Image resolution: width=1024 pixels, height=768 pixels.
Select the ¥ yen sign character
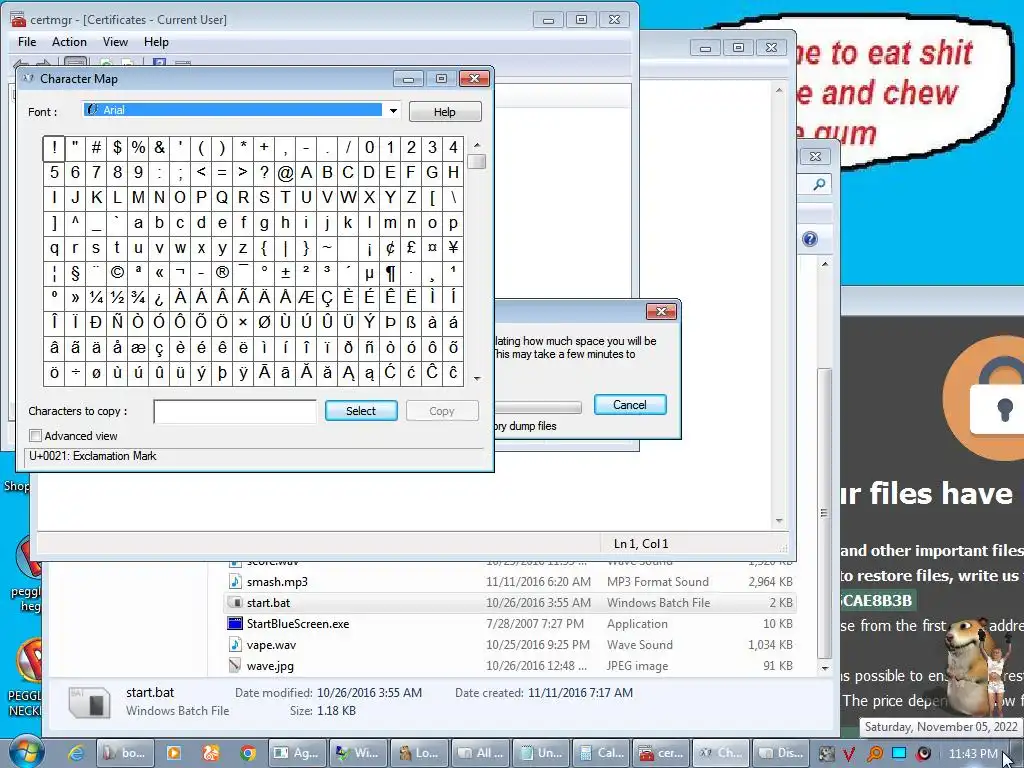453,248
